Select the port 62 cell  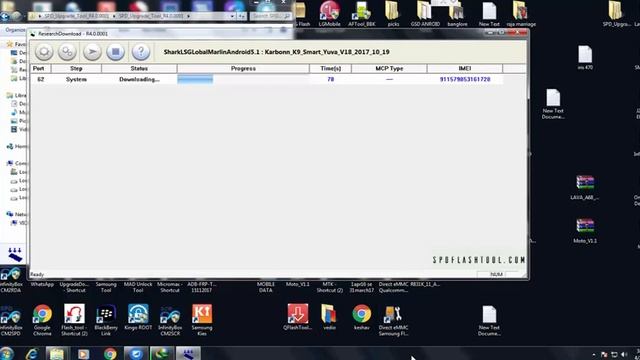(x=40, y=79)
